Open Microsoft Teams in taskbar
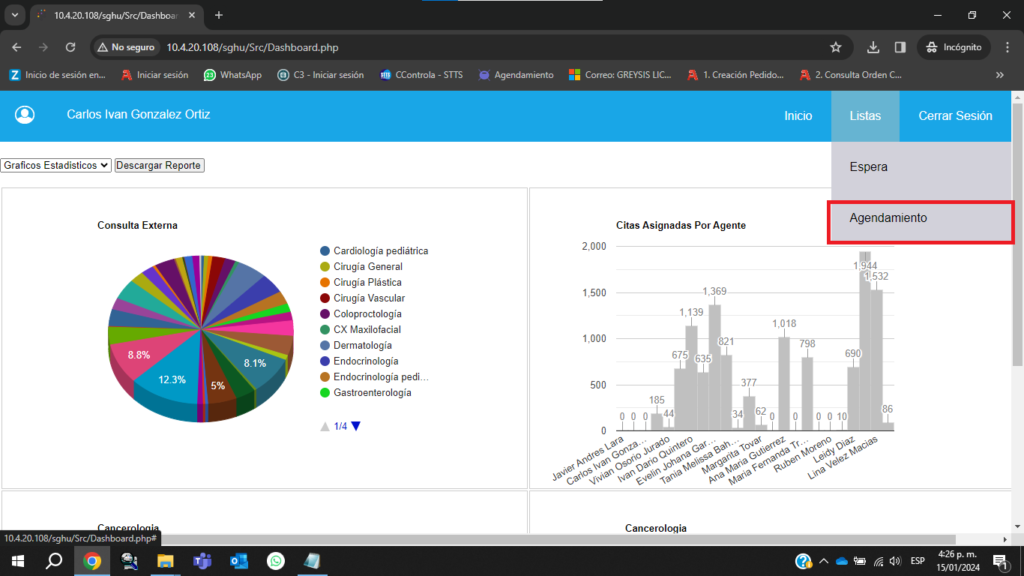The image size is (1024, 576). click(x=202, y=562)
